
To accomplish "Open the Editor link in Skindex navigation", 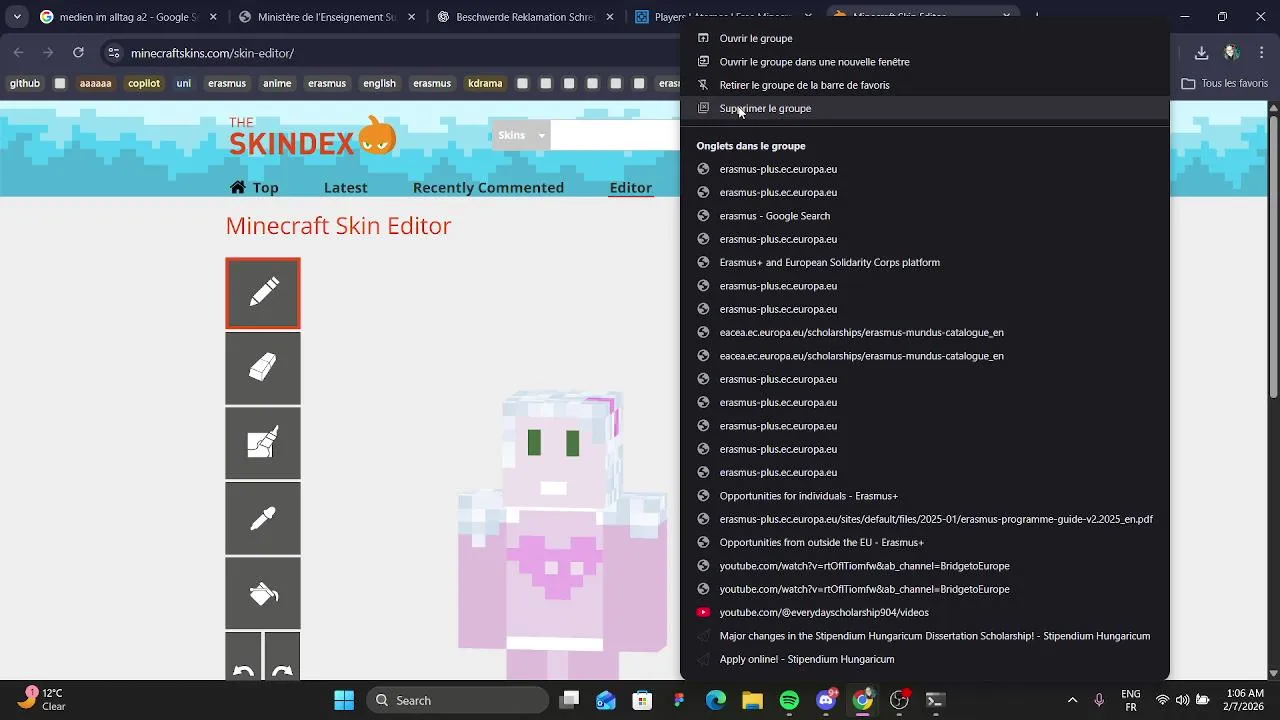I will coord(631,187).
